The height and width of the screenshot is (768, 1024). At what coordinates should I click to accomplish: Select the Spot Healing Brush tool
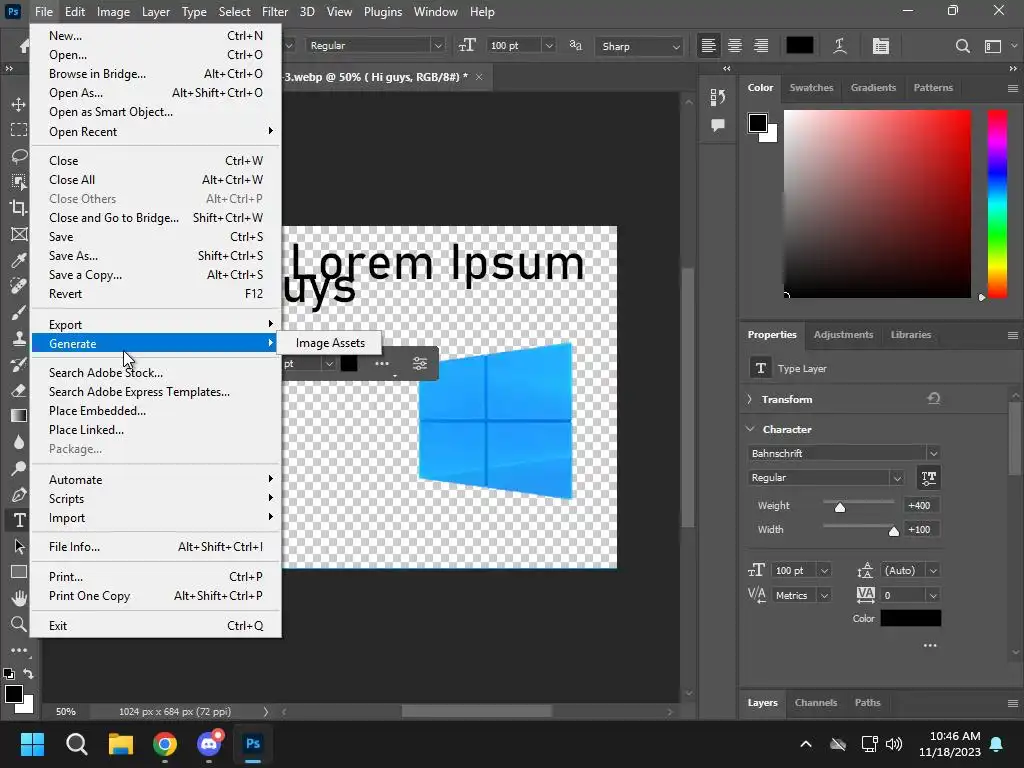(19, 286)
